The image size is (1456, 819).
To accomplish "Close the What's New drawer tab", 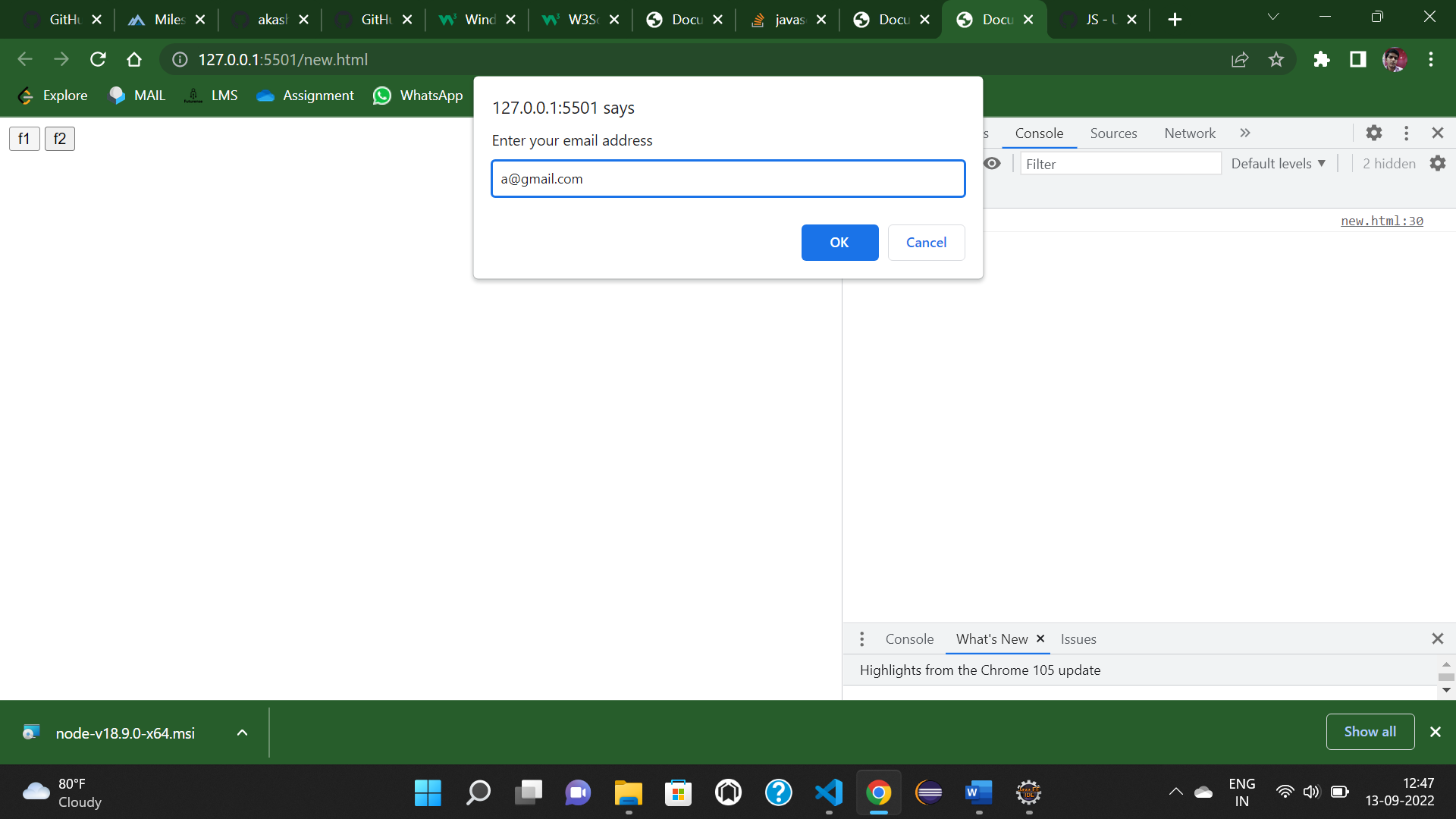I will click(1040, 639).
